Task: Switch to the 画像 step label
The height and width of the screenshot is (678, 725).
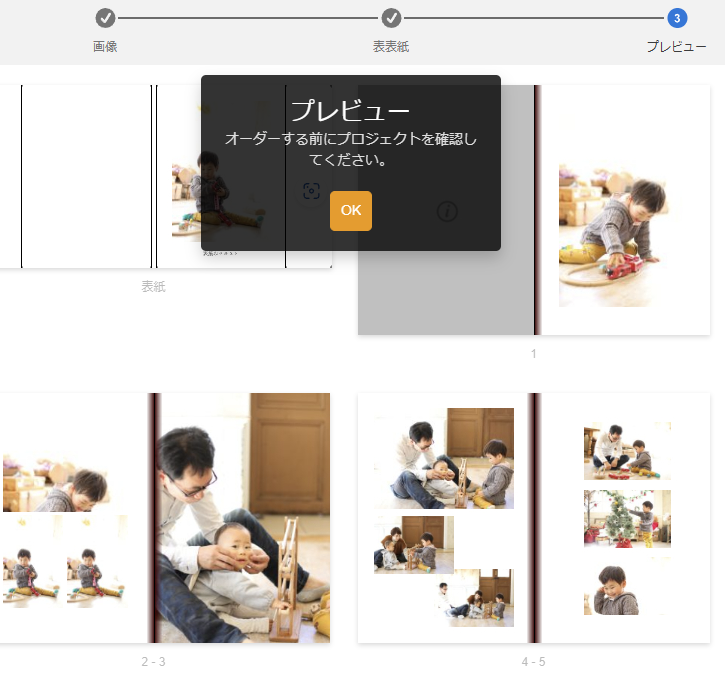Action: tap(105, 47)
